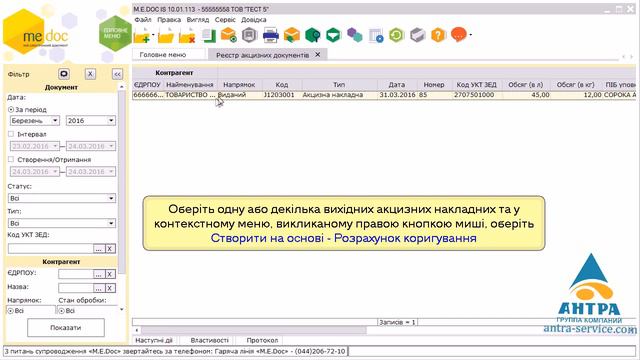Open the Тип dropdown

tap(111, 223)
